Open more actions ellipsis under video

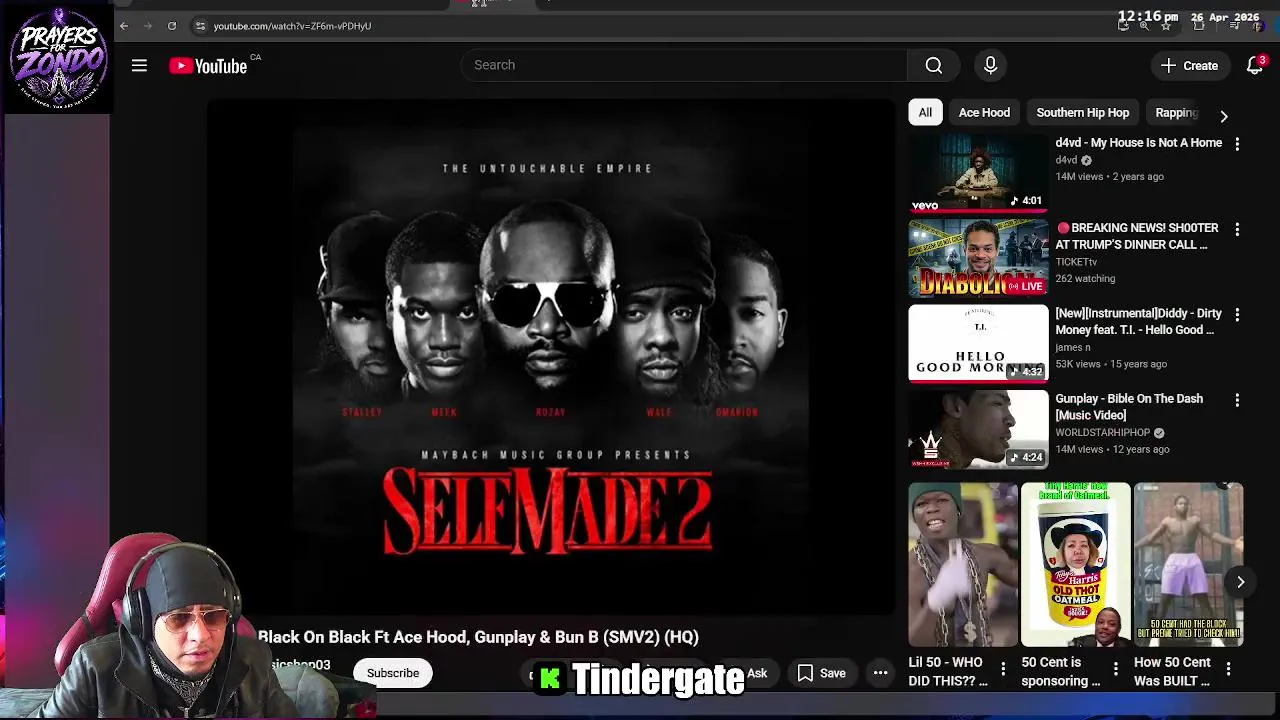point(880,673)
